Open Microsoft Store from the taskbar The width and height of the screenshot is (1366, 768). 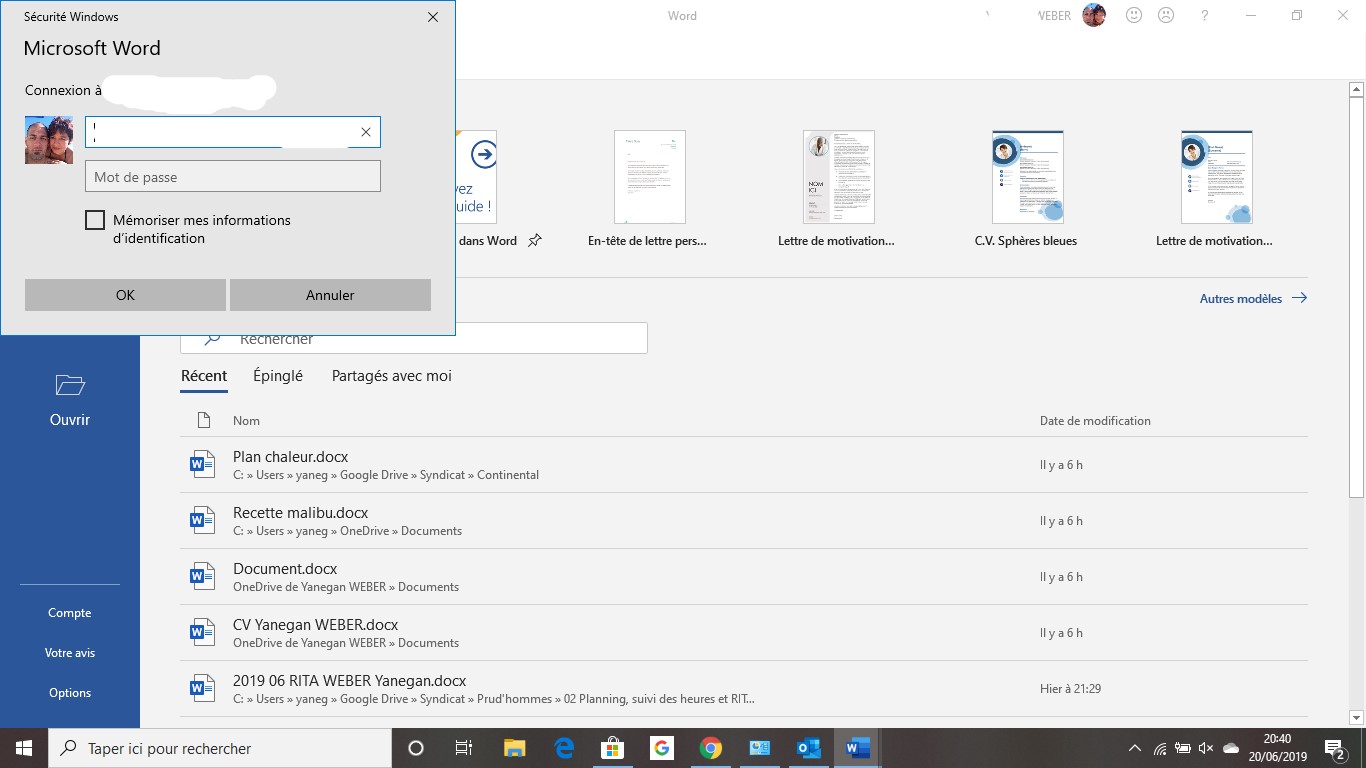pos(612,748)
